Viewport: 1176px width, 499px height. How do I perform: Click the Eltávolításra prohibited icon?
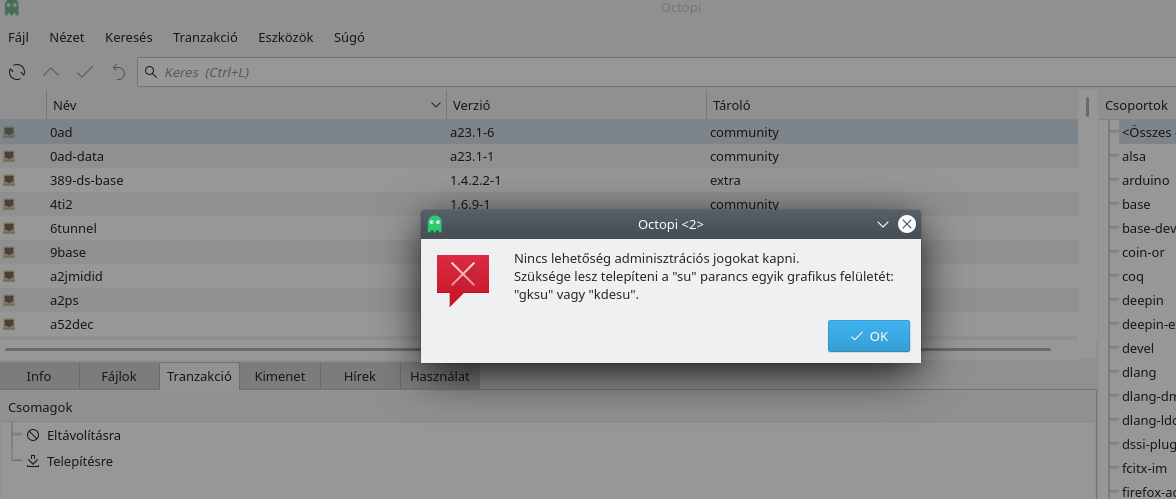33,435
